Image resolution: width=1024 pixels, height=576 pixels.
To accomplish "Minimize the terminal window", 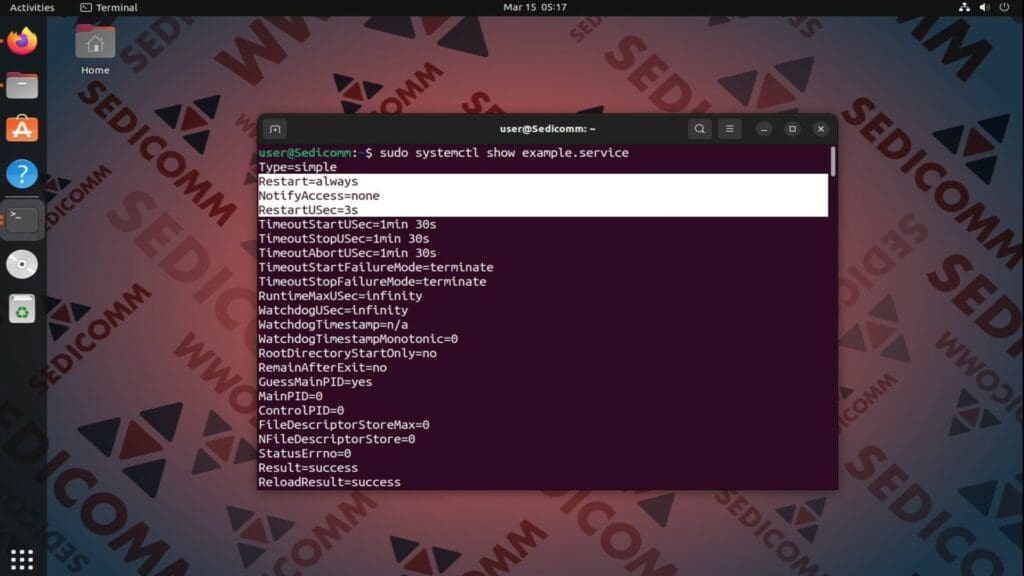I will click(763, 129).
